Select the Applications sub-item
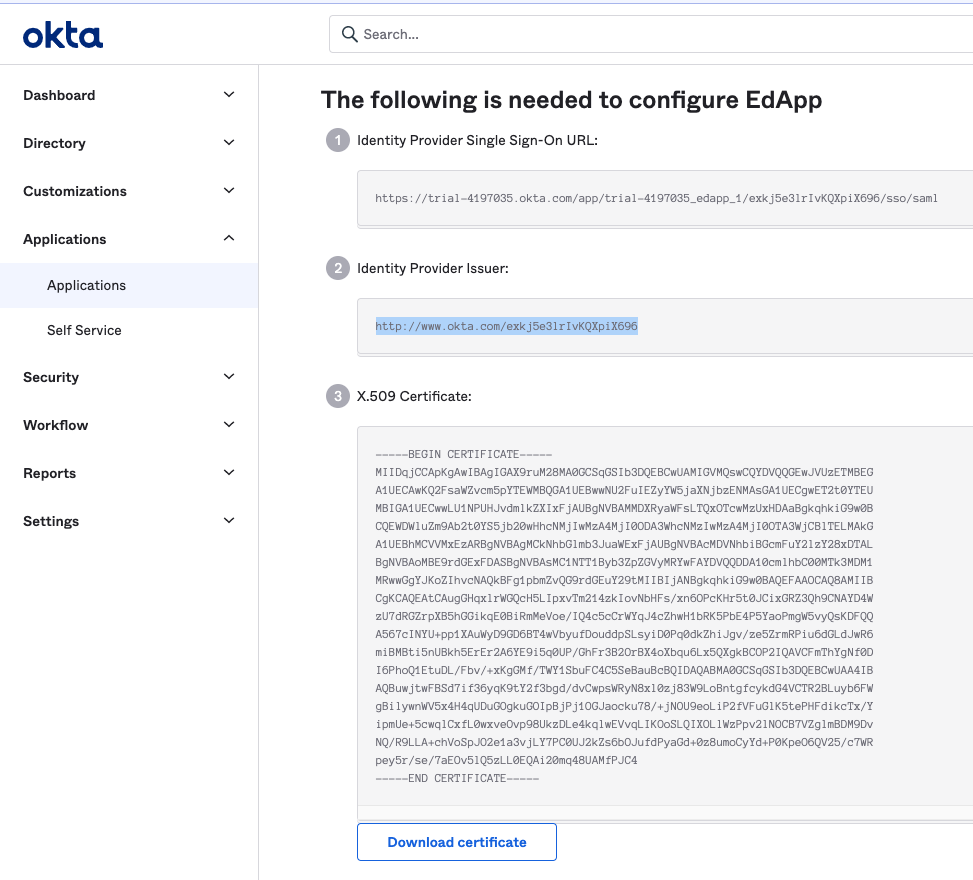973x880 pixels. coord(129,285)
